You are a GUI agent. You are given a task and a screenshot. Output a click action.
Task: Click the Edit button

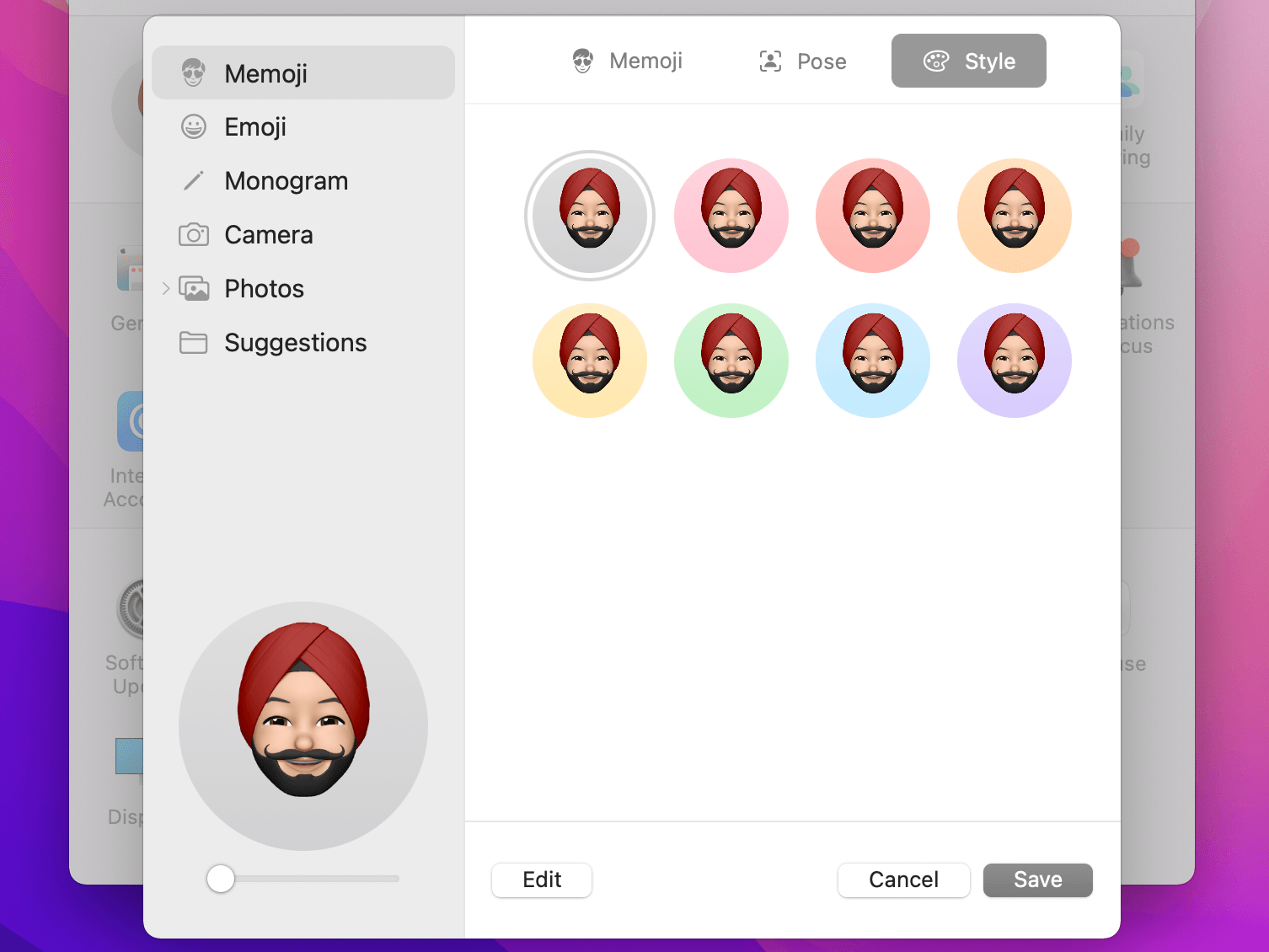pos(541,880)
